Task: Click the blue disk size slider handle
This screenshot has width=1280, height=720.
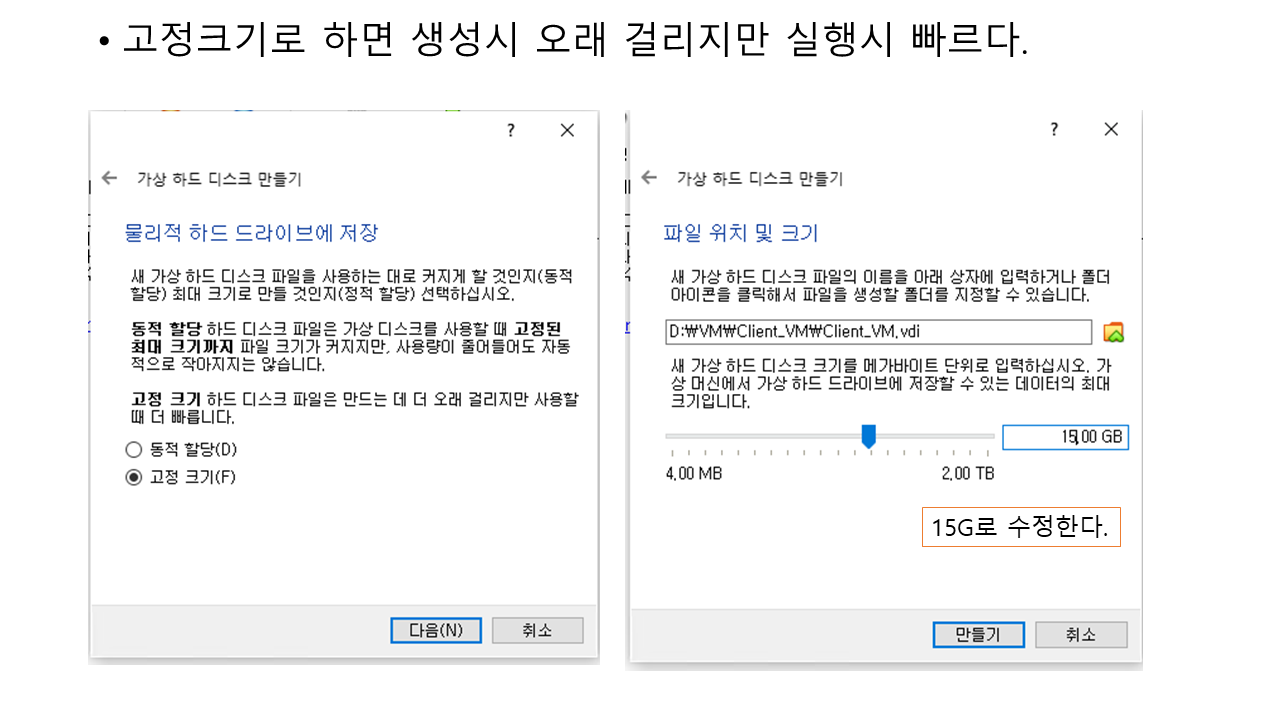Action: coord(868,435)
